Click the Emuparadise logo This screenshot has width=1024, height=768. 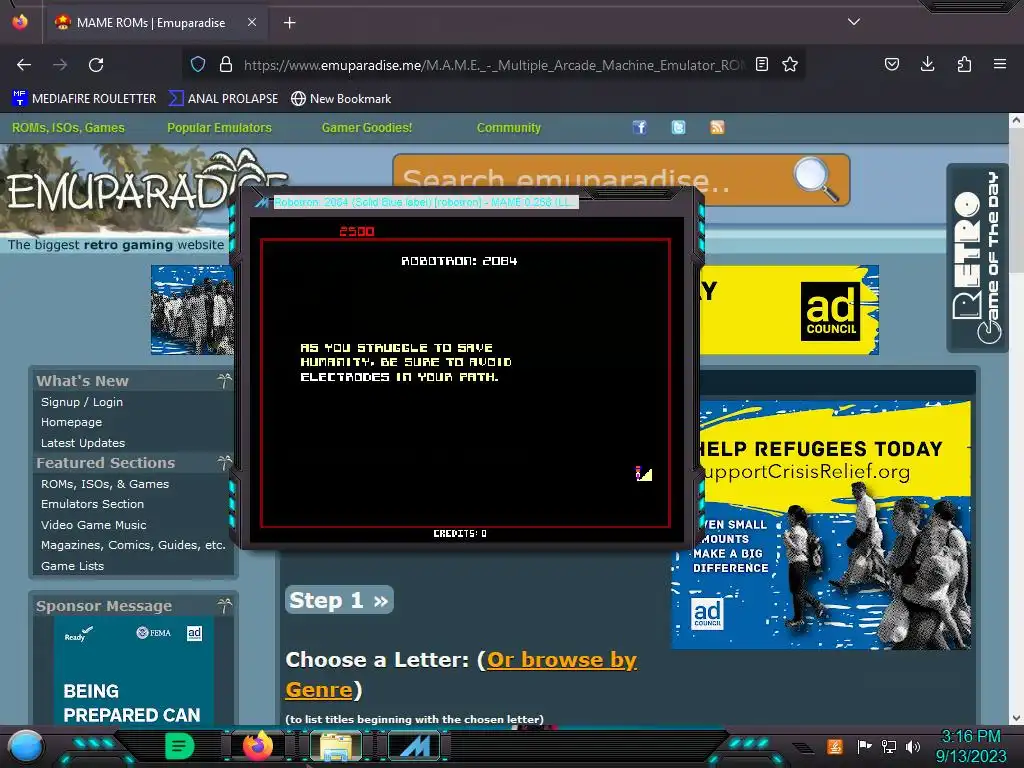(x=119, y=189)
